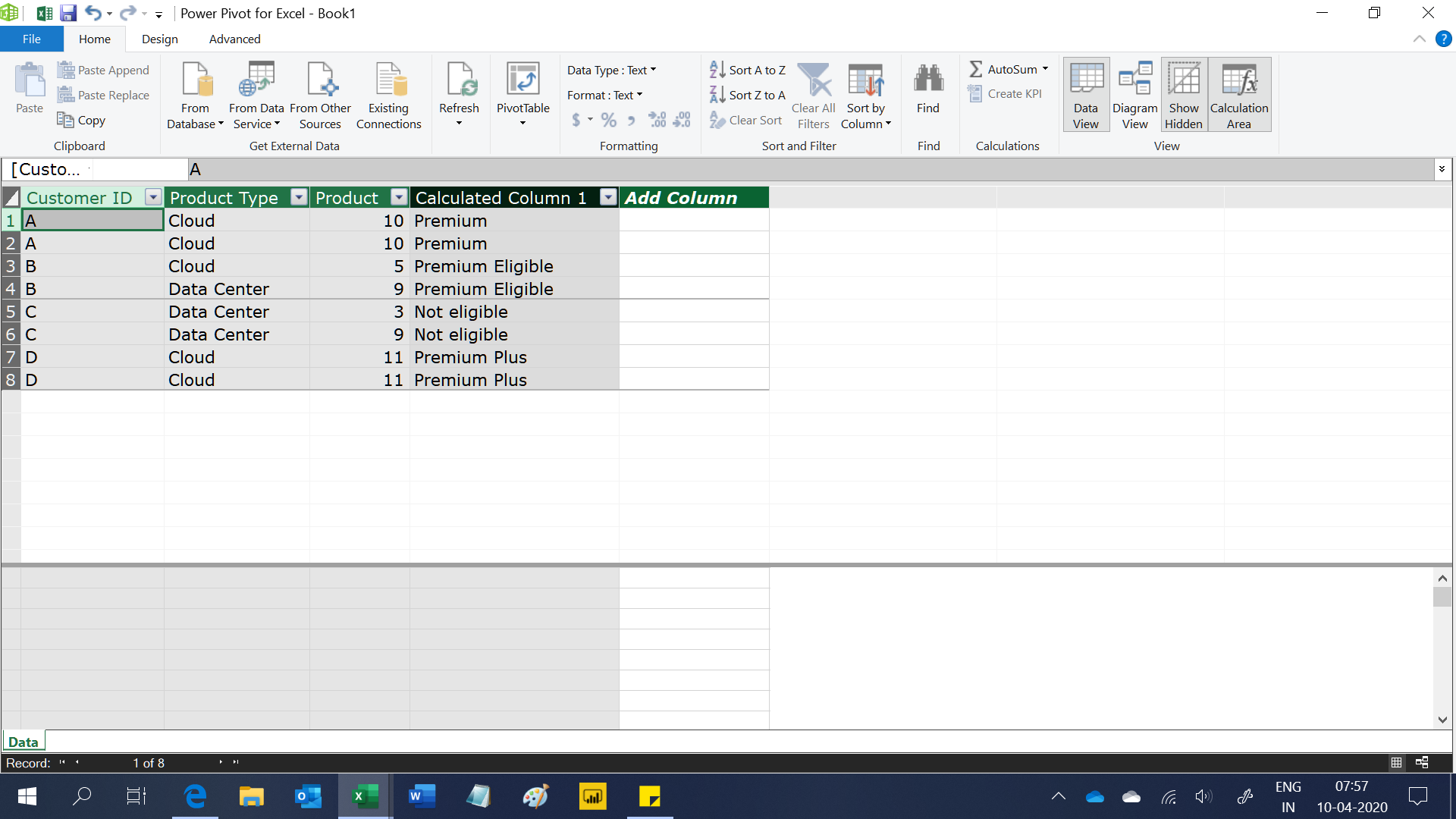Open Word from the Windows taskbar

[x=422, y=796]
